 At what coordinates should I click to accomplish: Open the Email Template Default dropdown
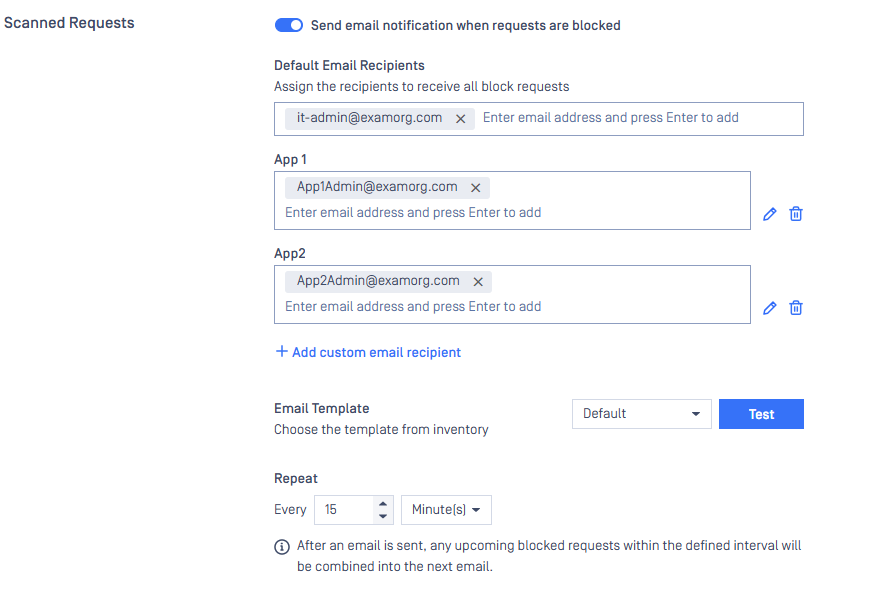coord(641,414)
